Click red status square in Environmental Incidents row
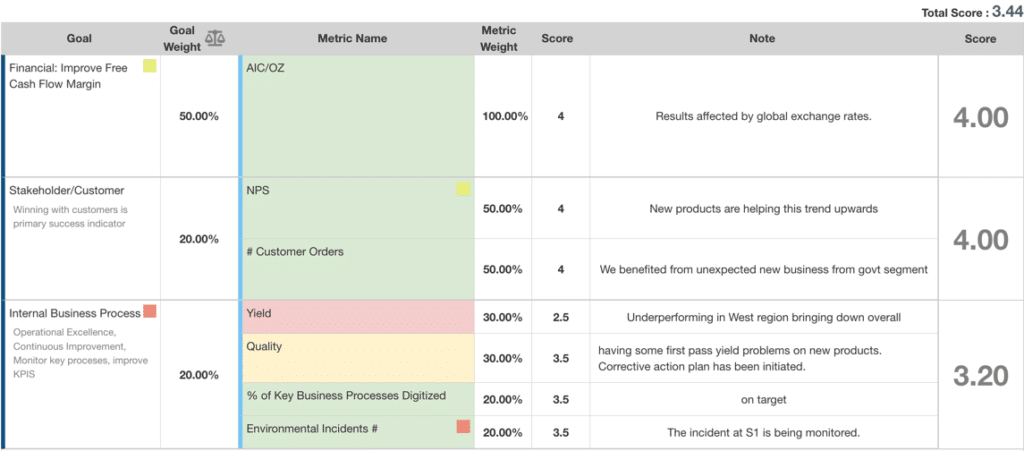Image resolution: width=1024 pixels, height=451 pixels. tap(463, 427)
